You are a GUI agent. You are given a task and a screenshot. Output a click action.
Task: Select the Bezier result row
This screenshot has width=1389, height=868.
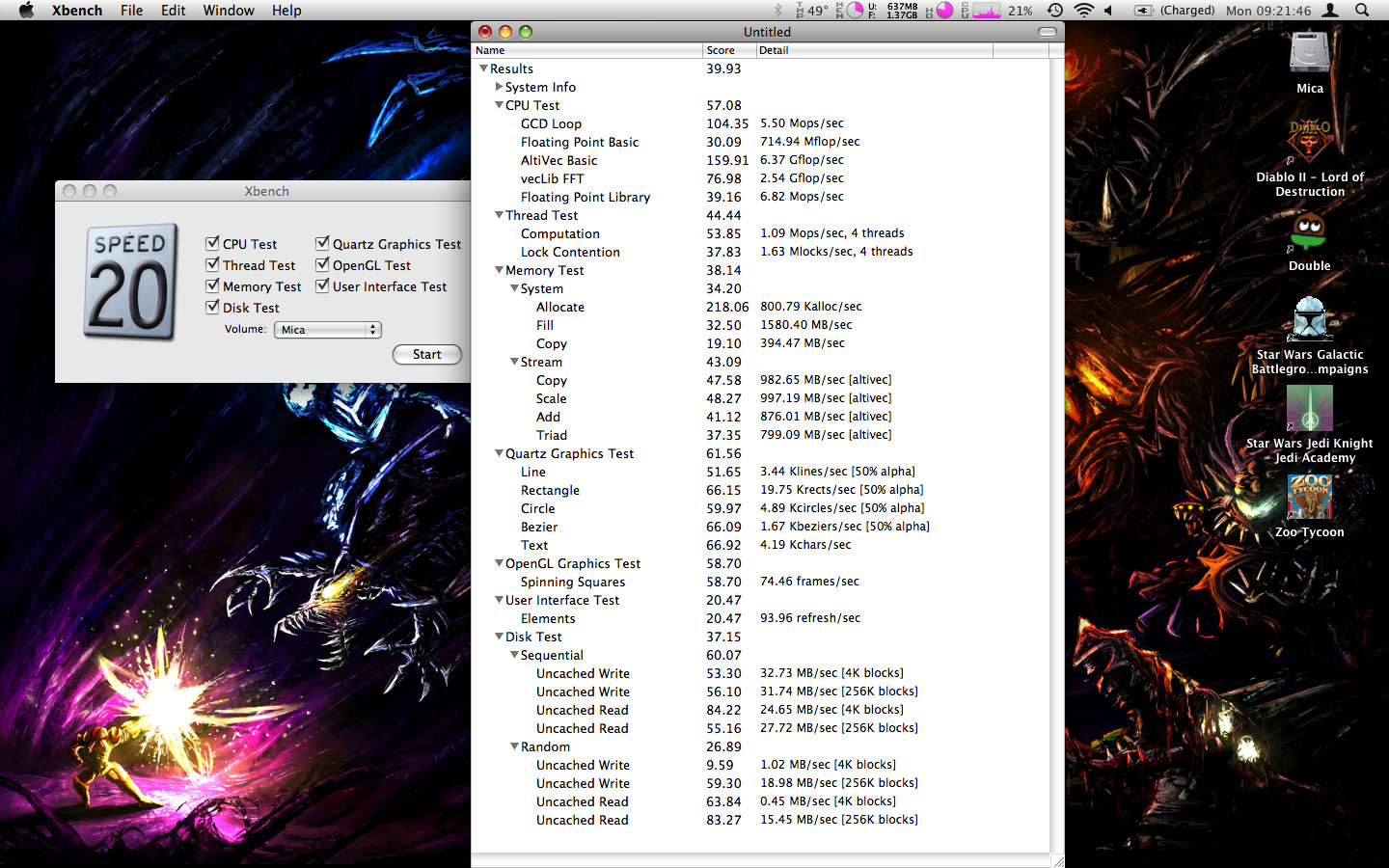click(760, 527)
